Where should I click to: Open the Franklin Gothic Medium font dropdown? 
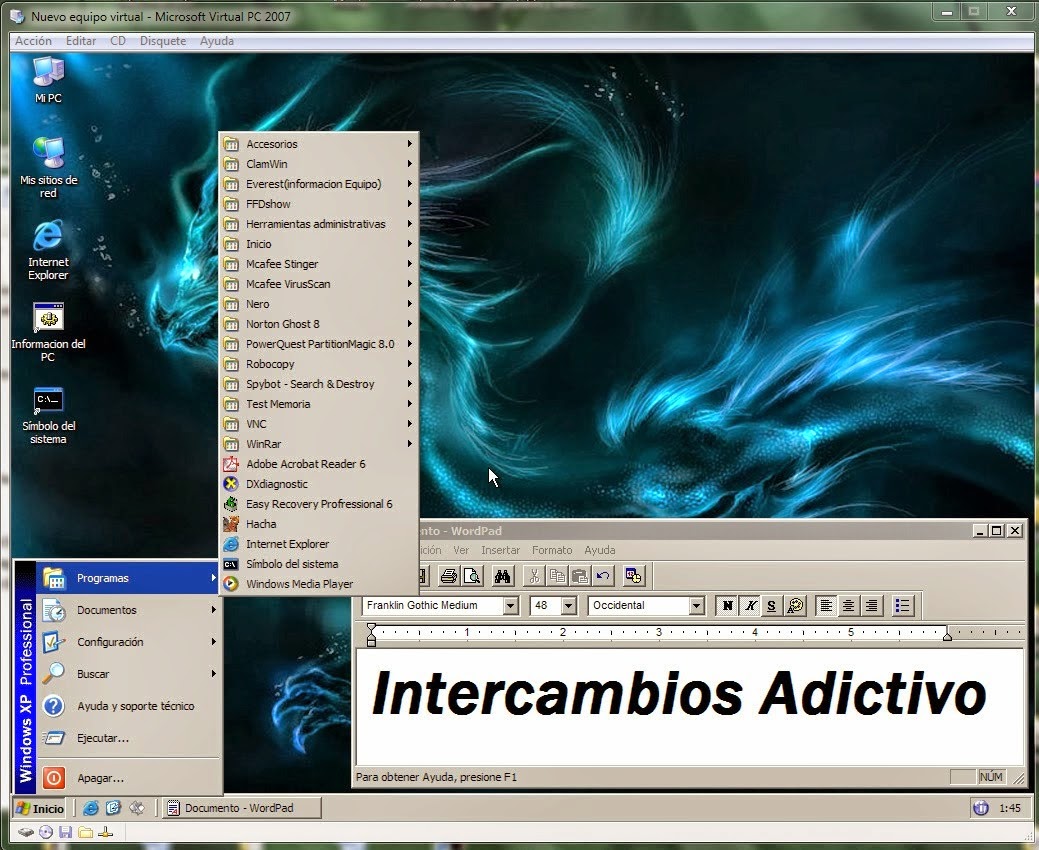tap(510, 606)
